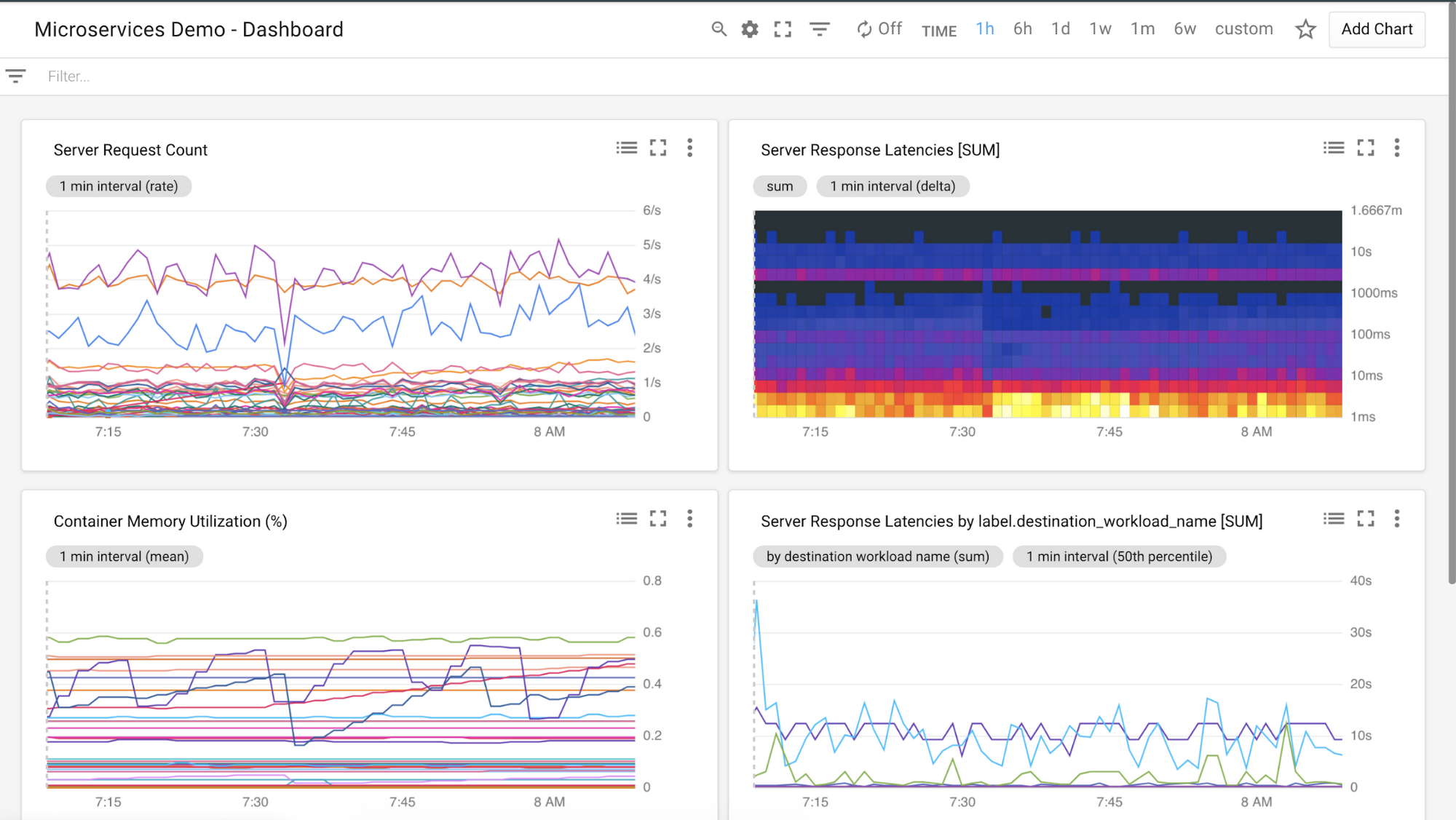The image size is (1456, 820).
Task: Select the 1d time range
Action: pyautogui.click(x=1061, y=29)
